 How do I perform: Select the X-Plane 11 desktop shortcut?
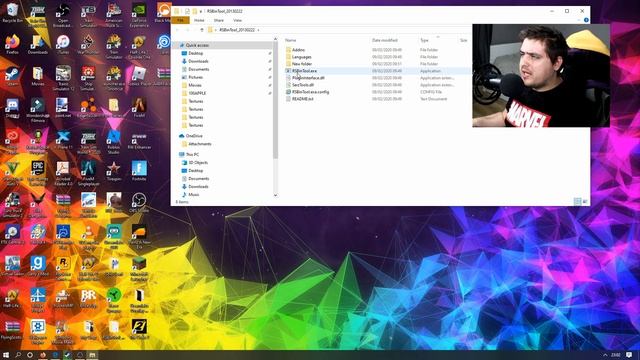coord(62,139)
